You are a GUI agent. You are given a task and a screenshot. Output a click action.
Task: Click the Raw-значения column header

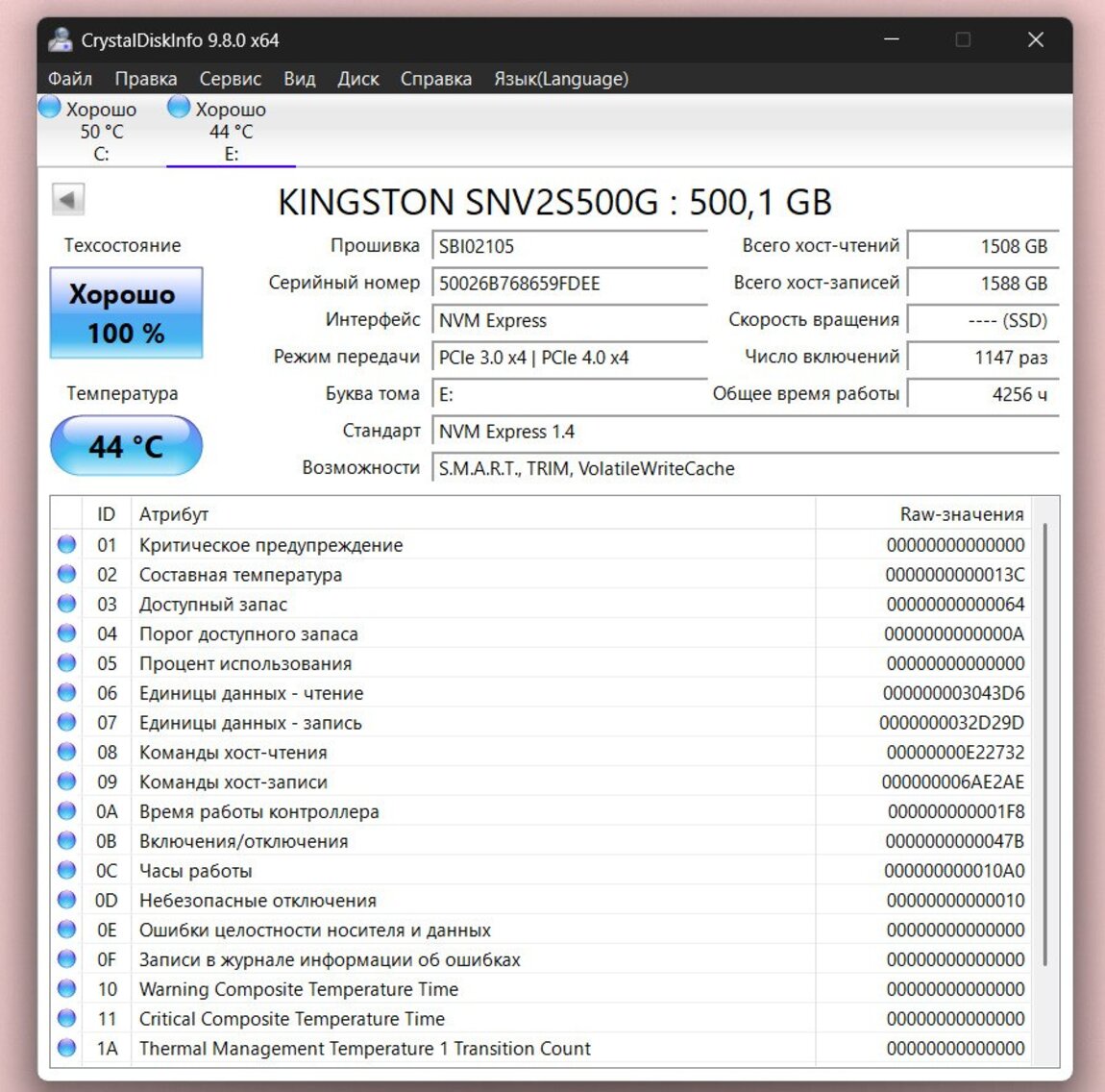[961, 514]
